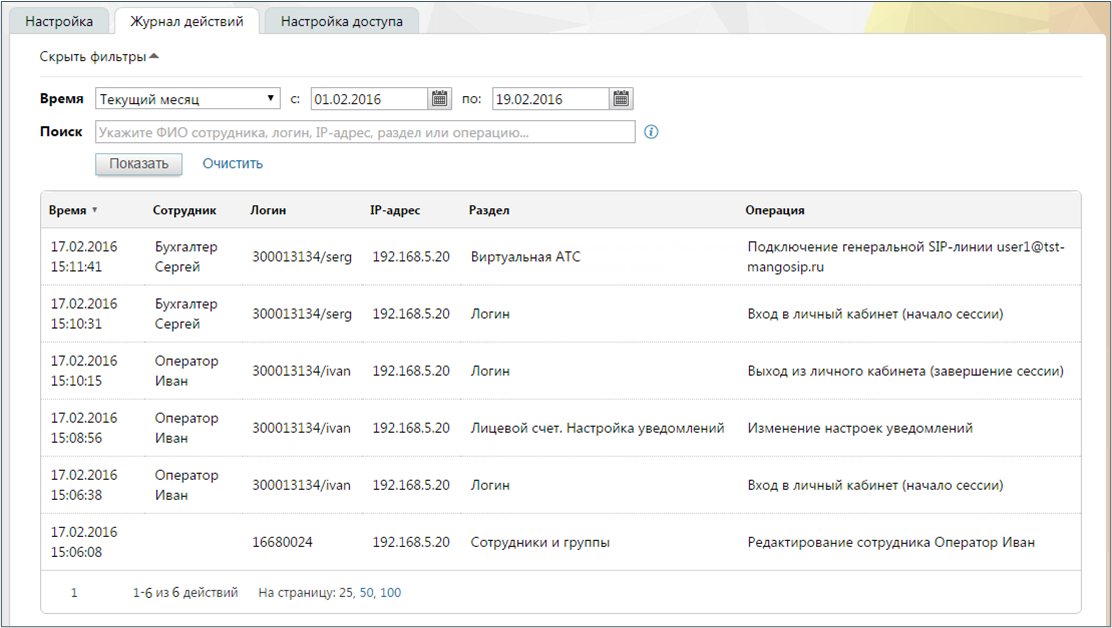Image resolution: width=1112 pixels, height=628 pixels.
Task: Click Лицевой счет. Настройка уведомлений cell
Action: tap(598, 428)
